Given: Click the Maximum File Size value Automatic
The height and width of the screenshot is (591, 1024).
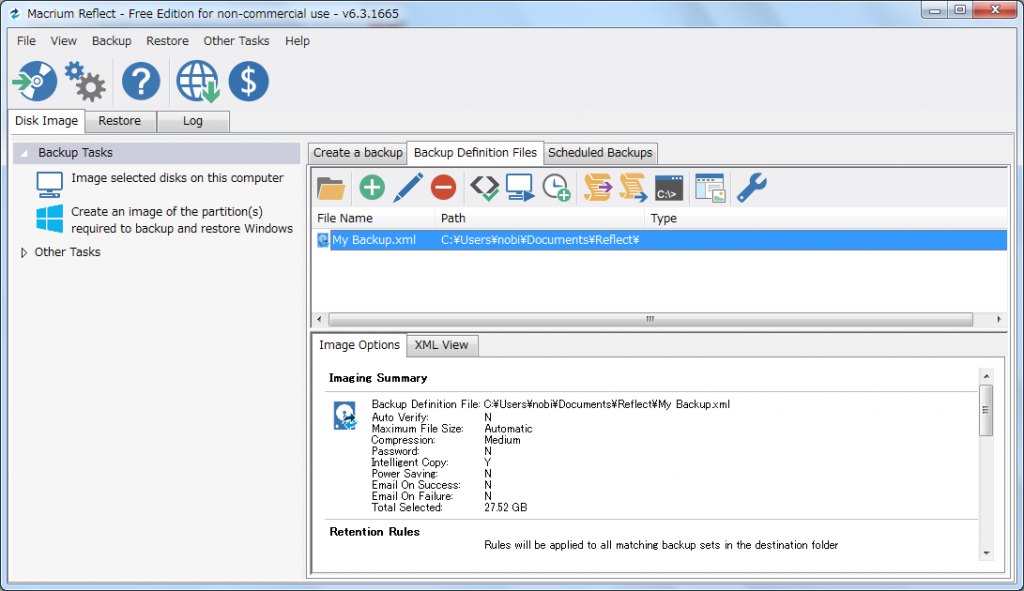Looking at the screenshot, I should coord(508,429).
